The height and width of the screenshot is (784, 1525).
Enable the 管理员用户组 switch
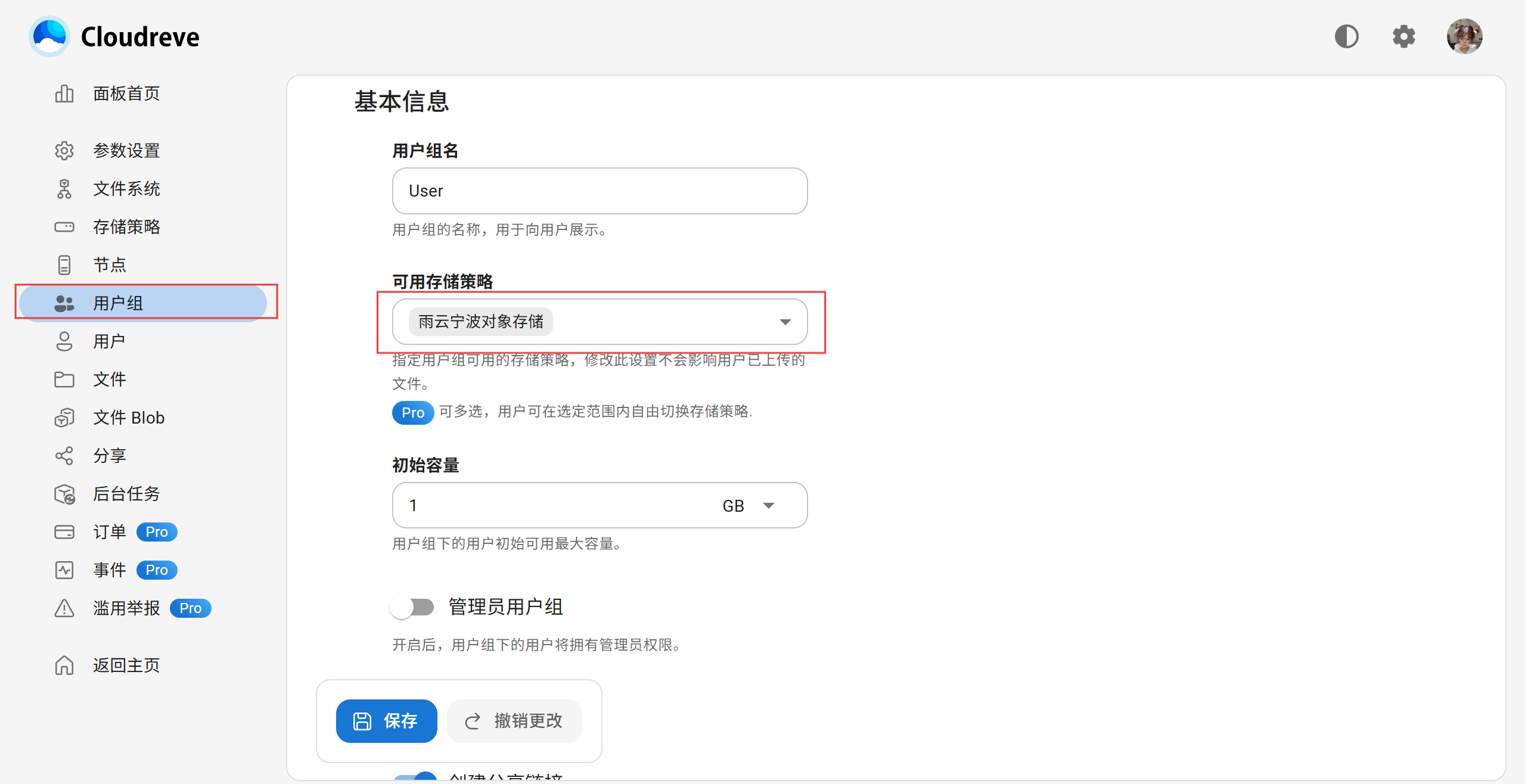412,607
